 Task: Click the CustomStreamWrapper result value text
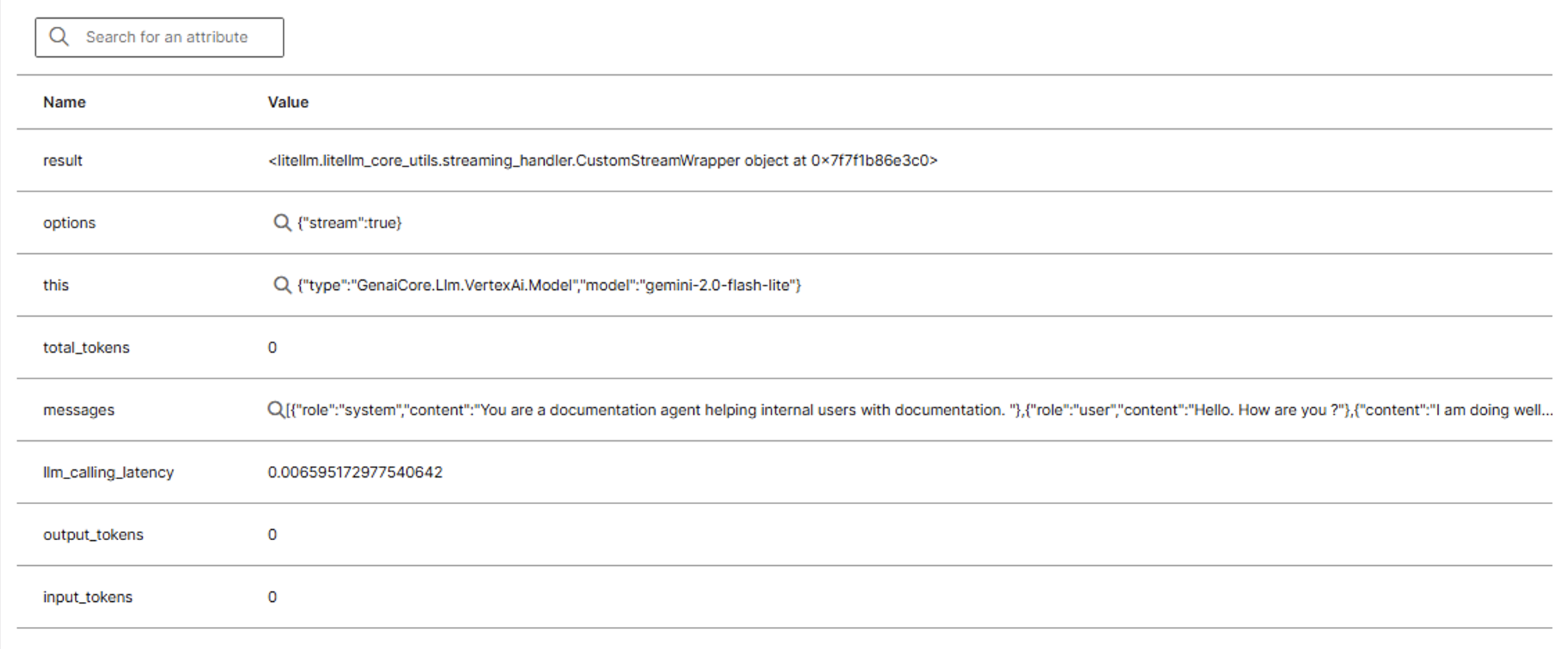[x=602, y=160]
